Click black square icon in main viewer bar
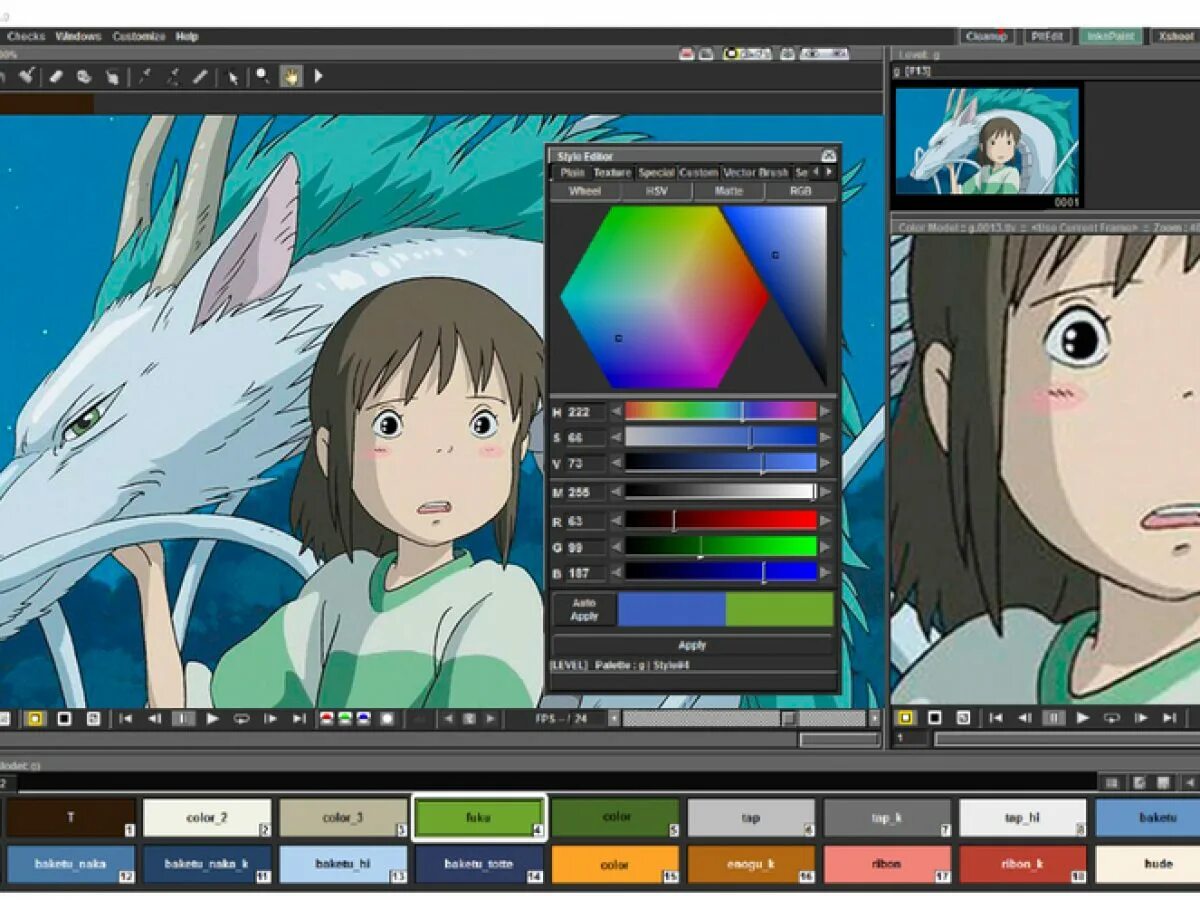Image resolution: width=1200 pixels, height=900 pixels. [64, 718]
